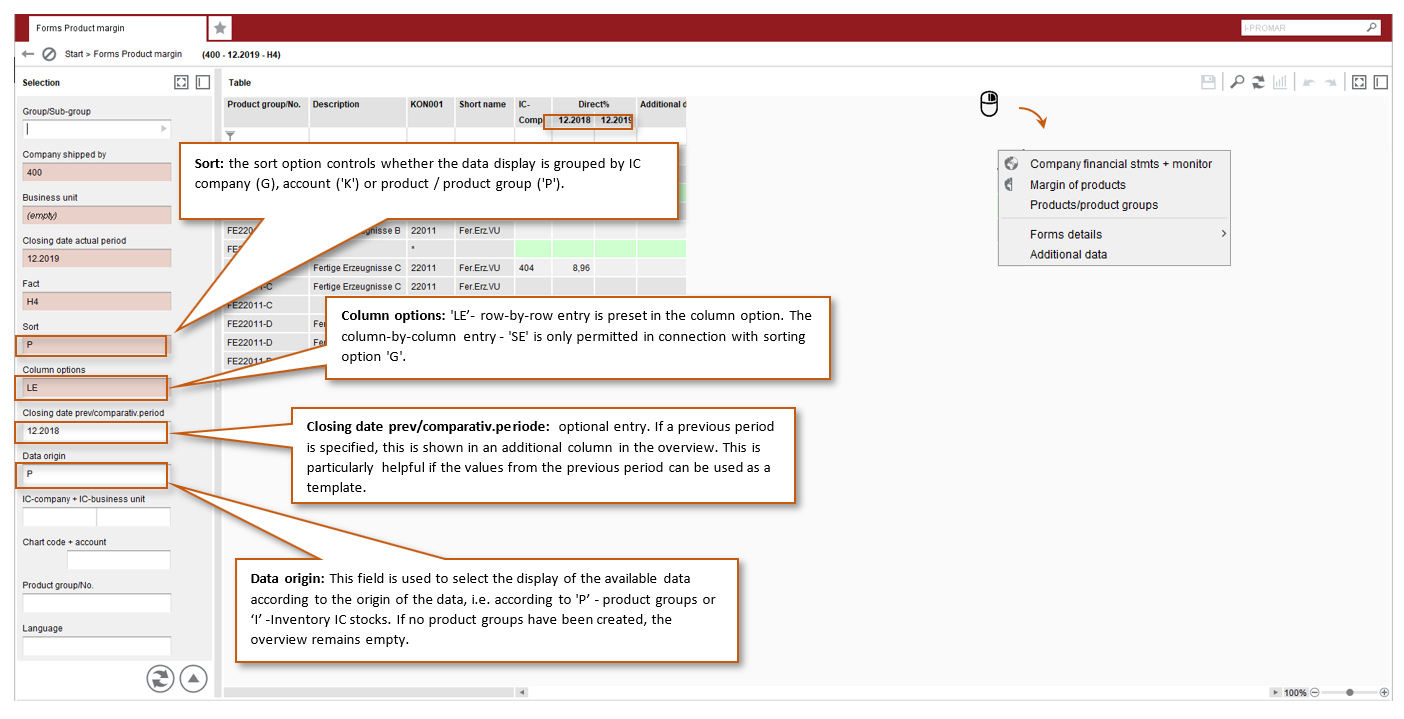Click 100% zoom level text
Viewport: 1404px width, 719px height.
click(x=1295, y=693)
